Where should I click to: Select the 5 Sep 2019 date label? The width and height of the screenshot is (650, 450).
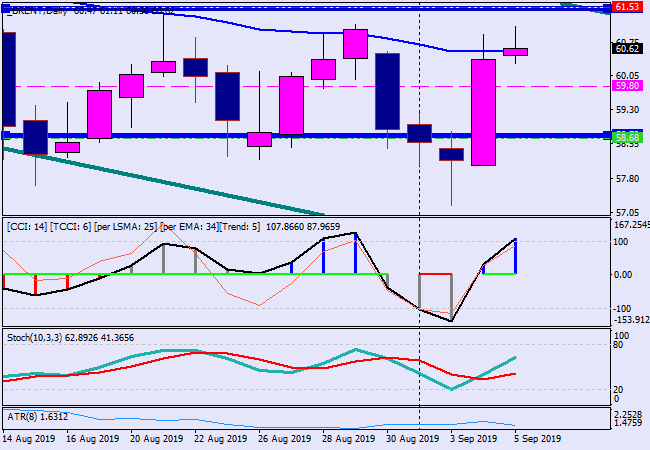(x=535, y=439)
